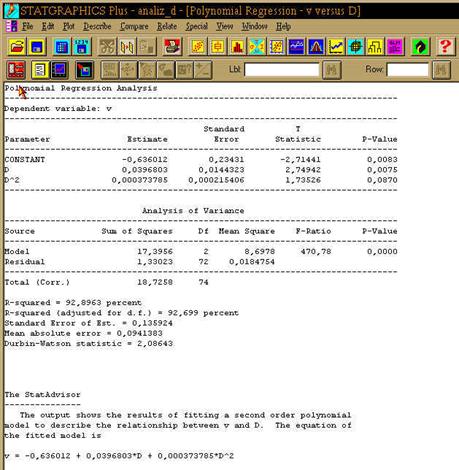Click the copy icon with two panels
This screenshot has height=470, width=459.
click(127, 47)
